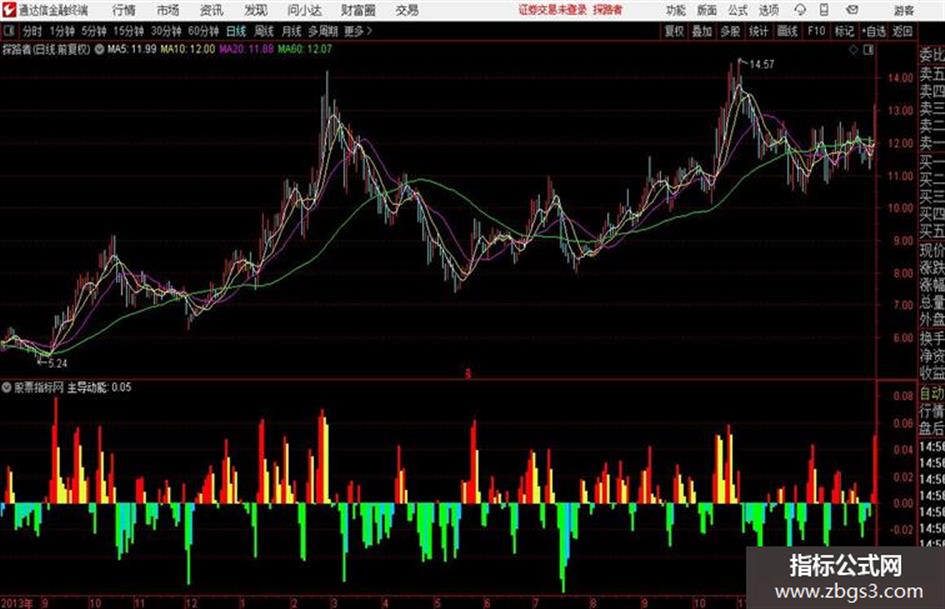This screenshot has width=945, height=609.
Task: Click the MA60: 12.07 indicator value
Action: [305, 49]
